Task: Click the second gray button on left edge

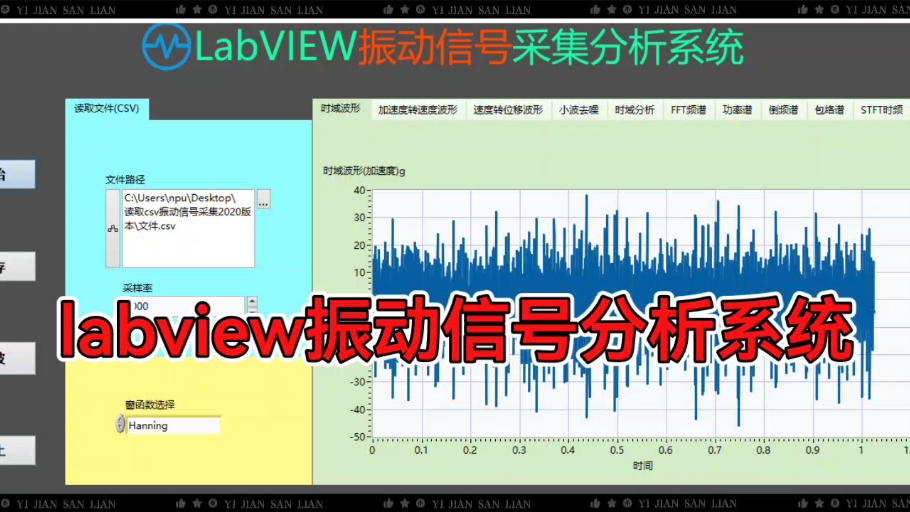Action: click(17, 266)
